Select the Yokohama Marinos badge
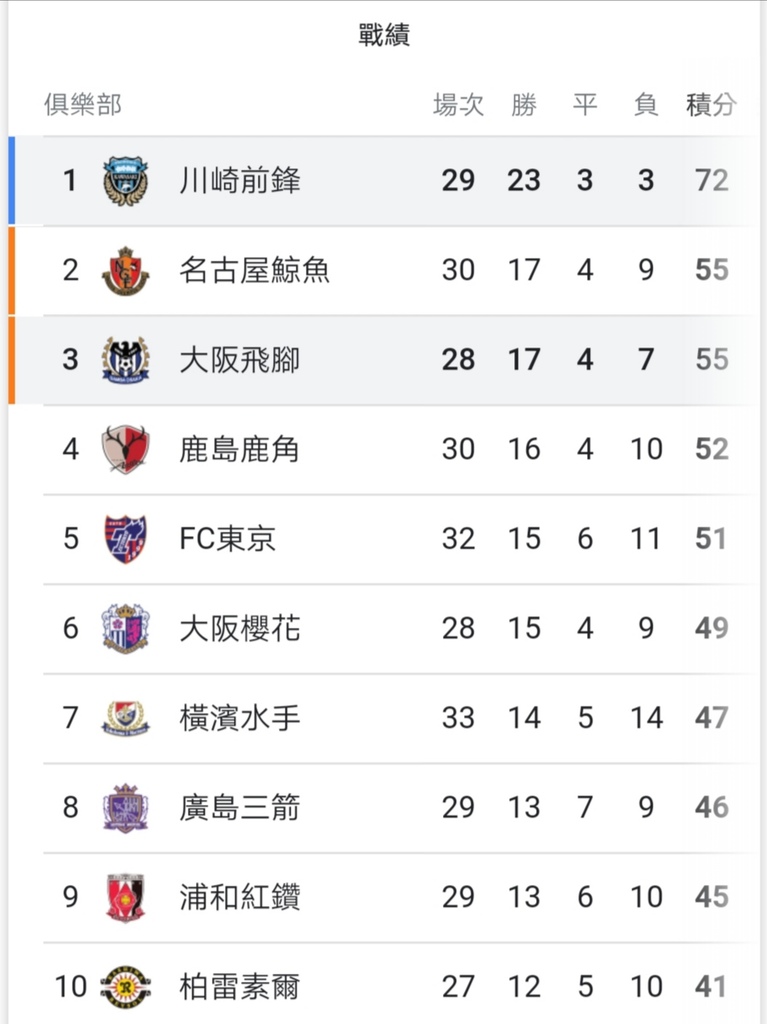 125,718
